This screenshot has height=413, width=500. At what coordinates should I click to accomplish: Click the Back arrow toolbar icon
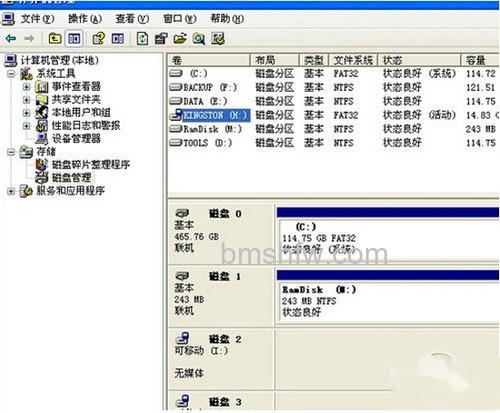pos(11,38)
